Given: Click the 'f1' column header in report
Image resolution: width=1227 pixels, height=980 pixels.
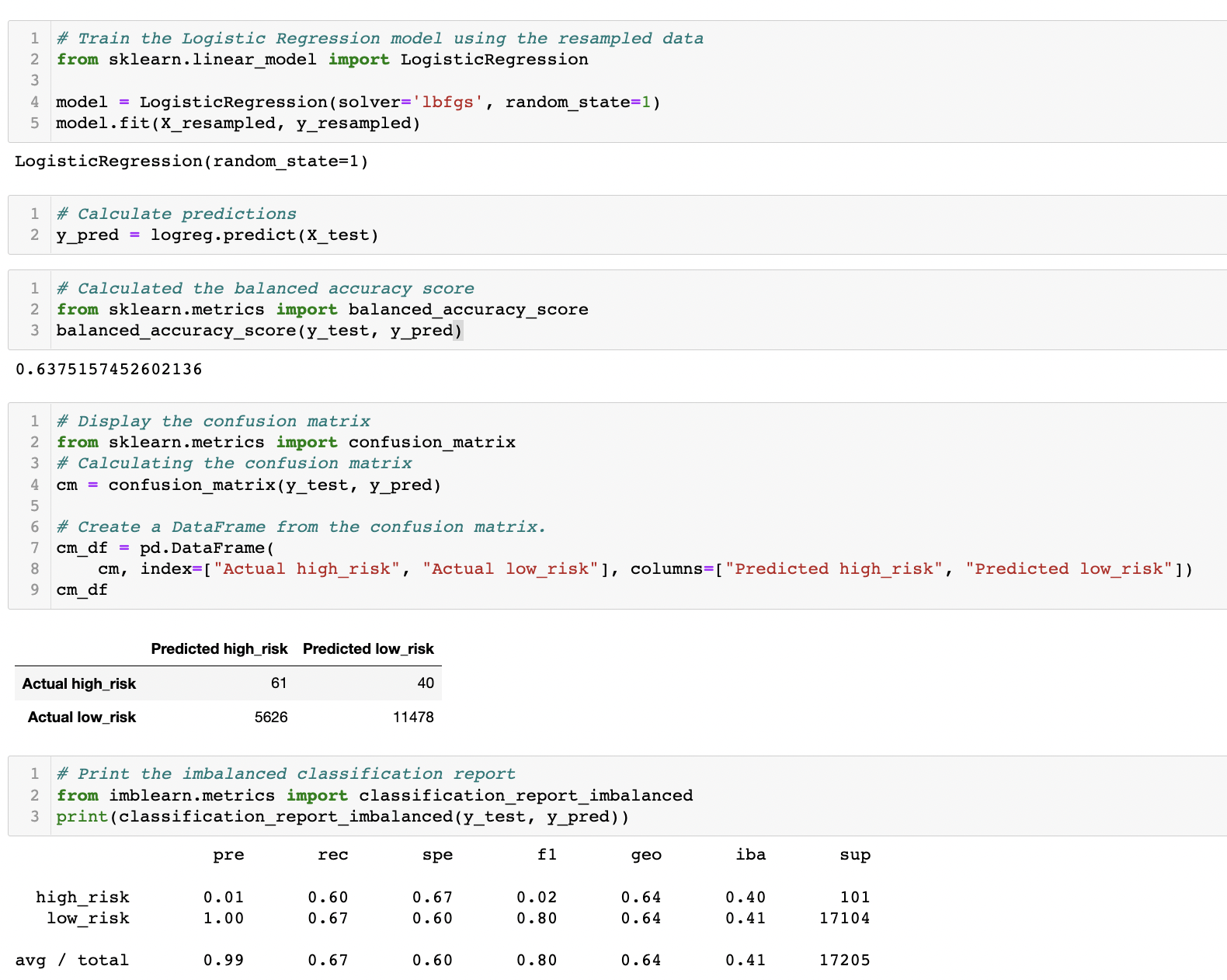Looking at the screenshot, I should [x=547, y=855].
